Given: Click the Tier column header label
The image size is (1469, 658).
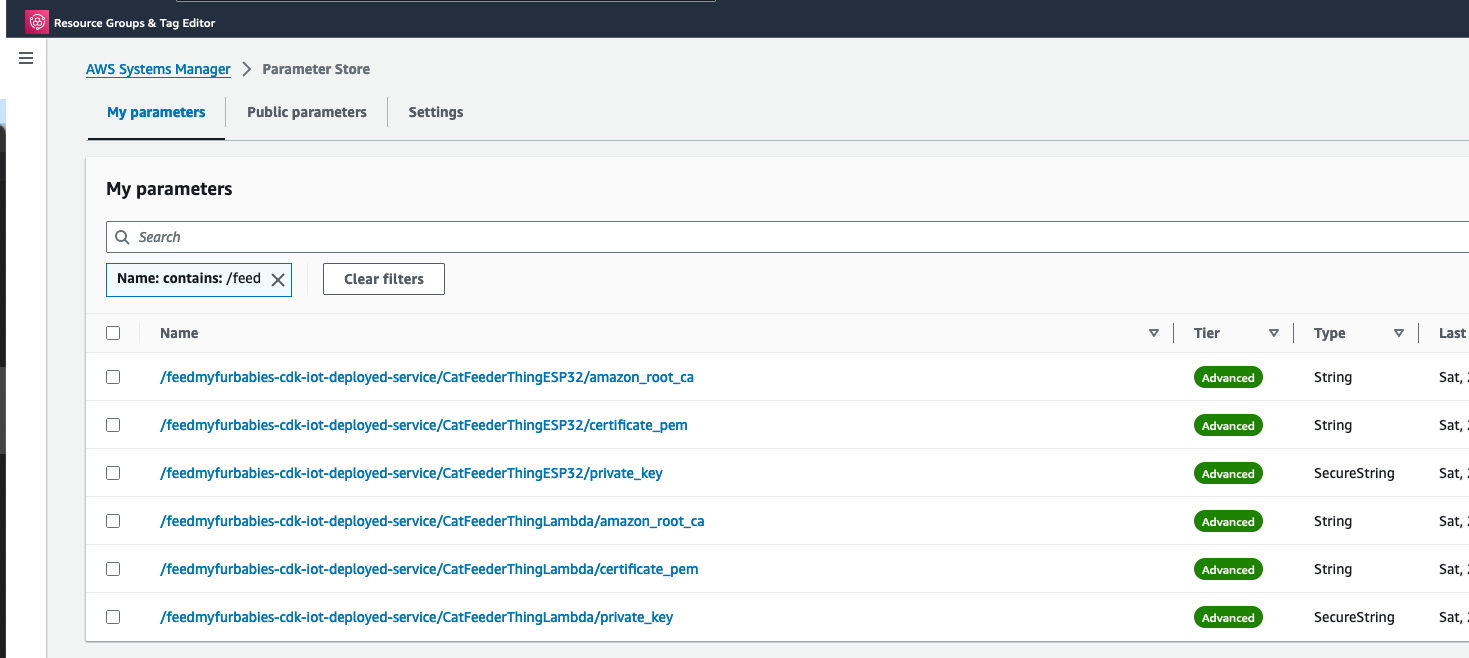Looking at the screenshot, I should [1207, 333].
